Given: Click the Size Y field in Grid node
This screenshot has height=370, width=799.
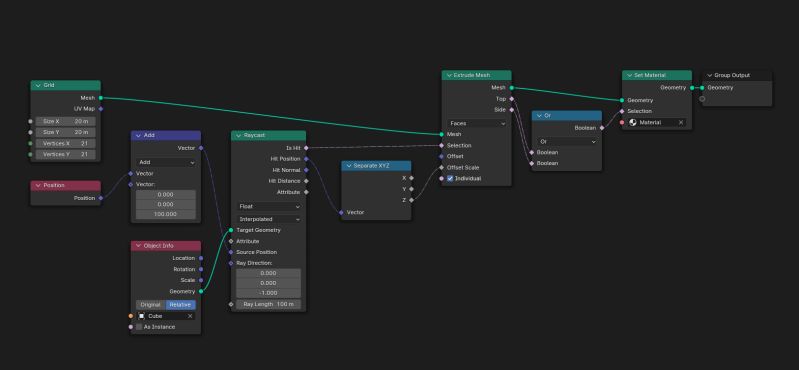Looking at the screenshot, I should pos(65,132).
